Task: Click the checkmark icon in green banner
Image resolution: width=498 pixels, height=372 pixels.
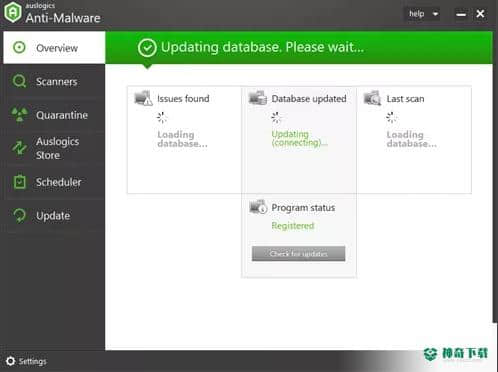Action: pyautogui.click(x=147, y=48)
